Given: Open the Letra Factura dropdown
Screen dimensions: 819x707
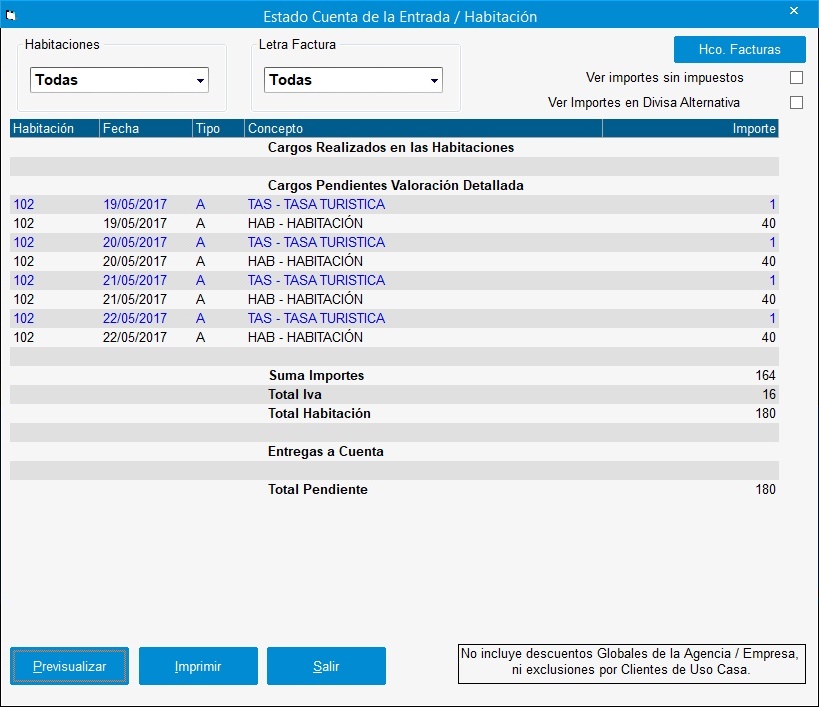Looking at the screenshot, I should click(x=353, y=80).
